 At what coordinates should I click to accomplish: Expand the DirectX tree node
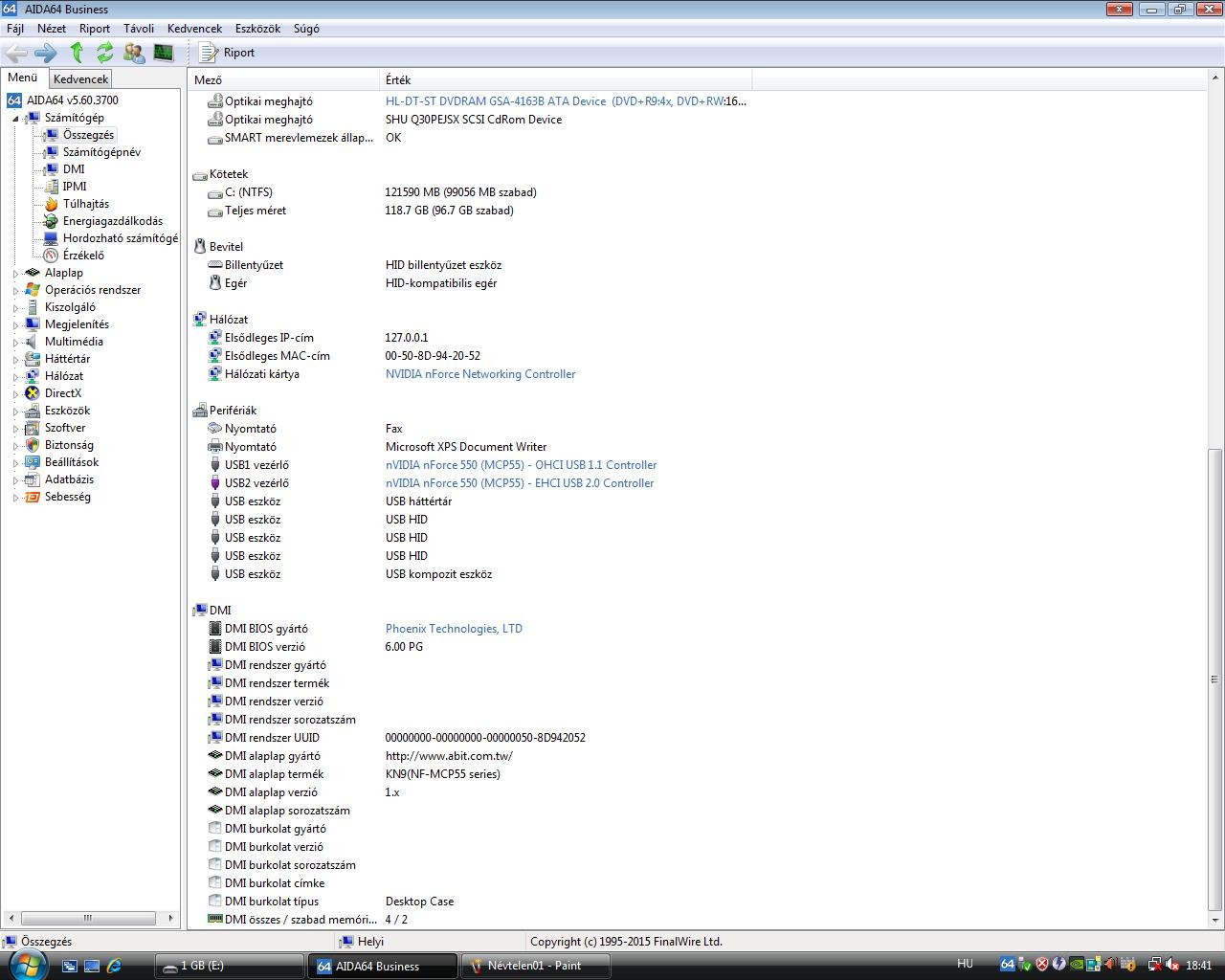[x=15, y=394]
